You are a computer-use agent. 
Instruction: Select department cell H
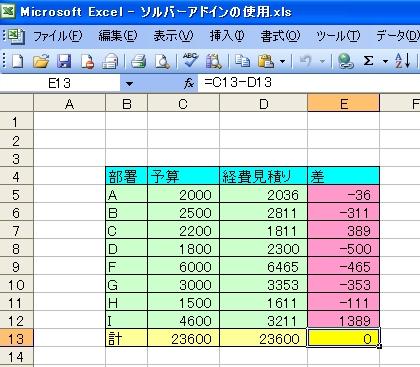(126, 302)
